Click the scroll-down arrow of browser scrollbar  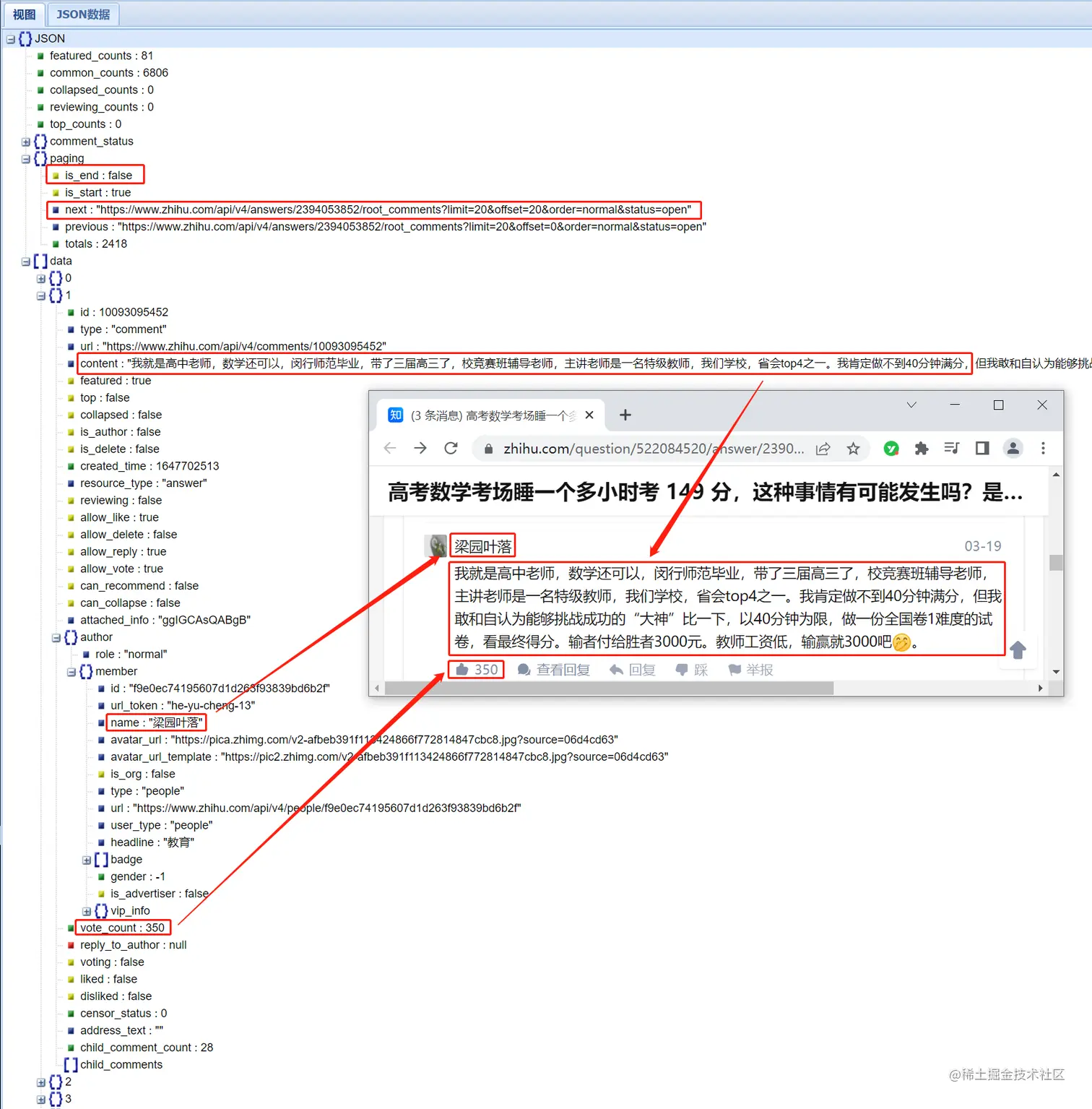(1056, 671)
